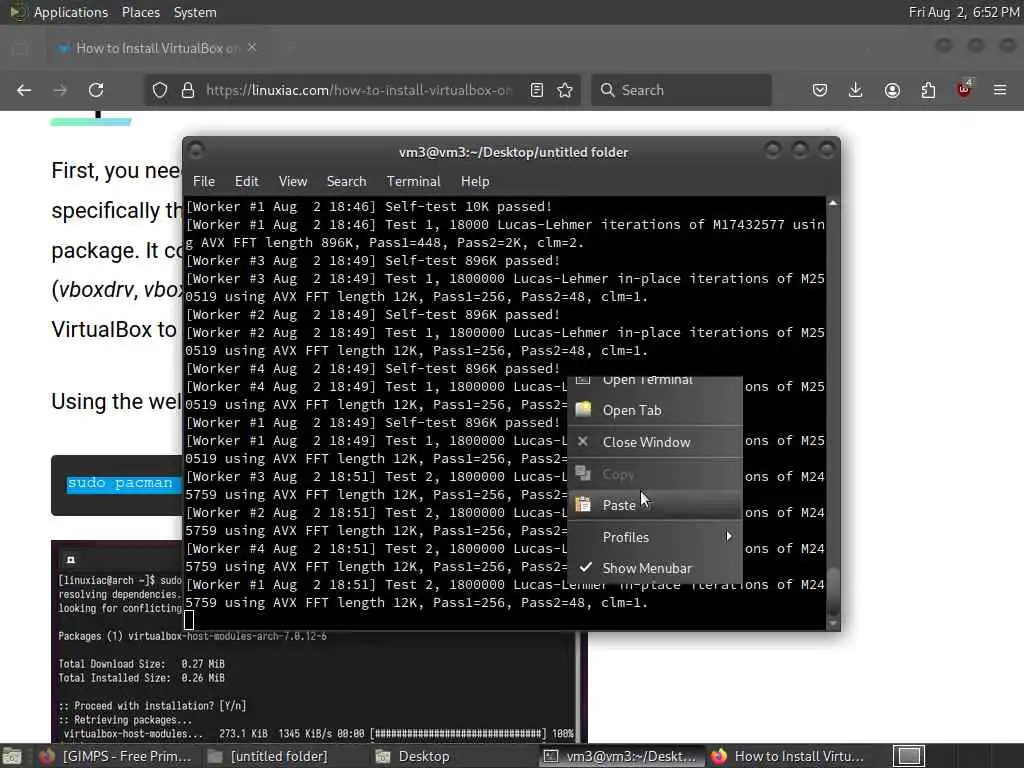The image size is (1024, 768).
Task: Select the How to Install VirtualBox tab
Action: click(157, 48)
